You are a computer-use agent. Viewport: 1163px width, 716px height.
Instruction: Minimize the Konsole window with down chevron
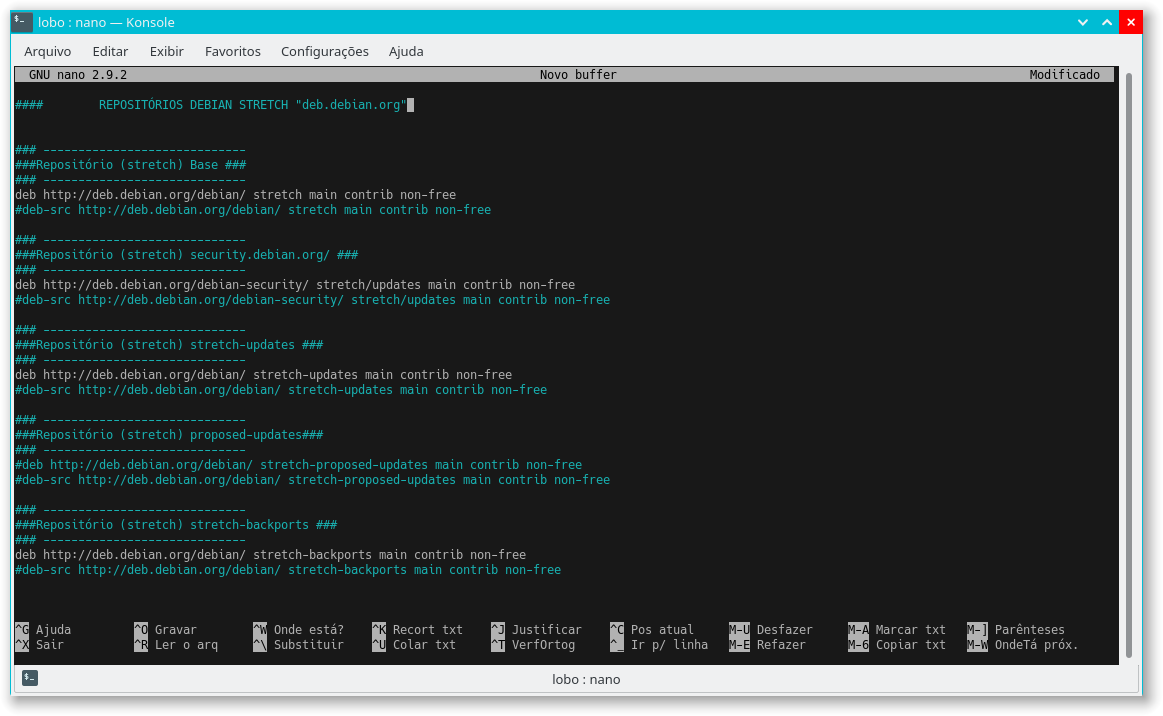point(1083,22)
